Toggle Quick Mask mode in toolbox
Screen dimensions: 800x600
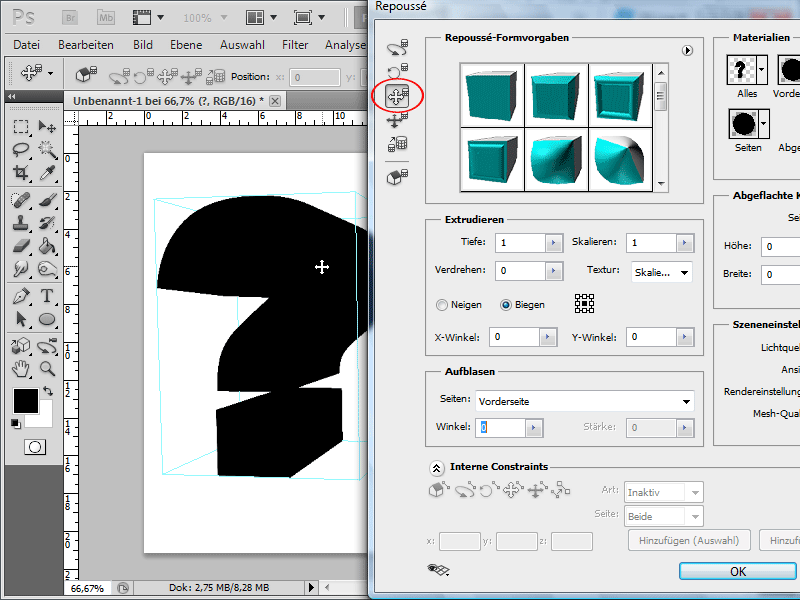tap(35, 447)
